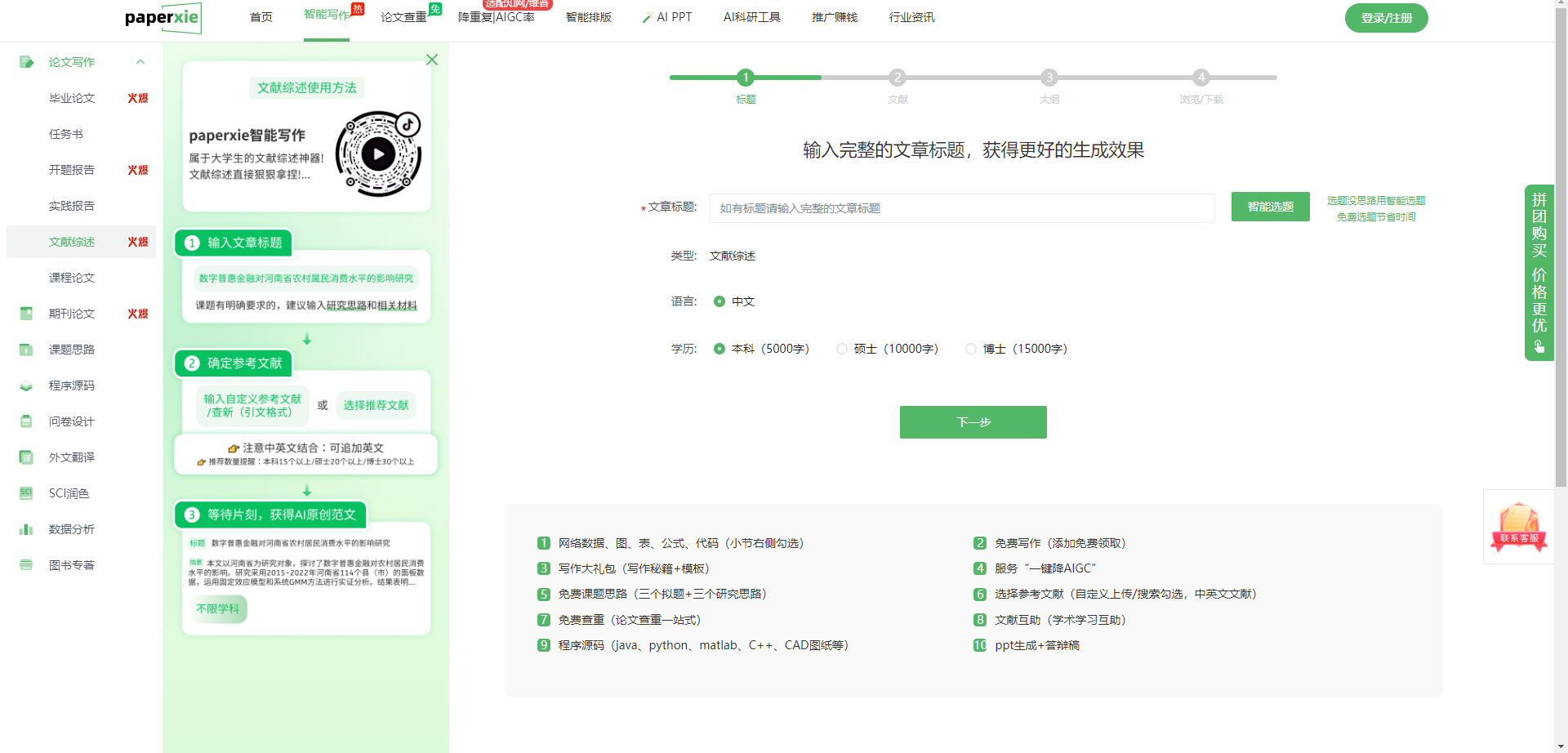The height and width of the screenshot is (753, 1568).
Task: Open the 程序源码 panel icon
Action: click(x=27, y=385)
